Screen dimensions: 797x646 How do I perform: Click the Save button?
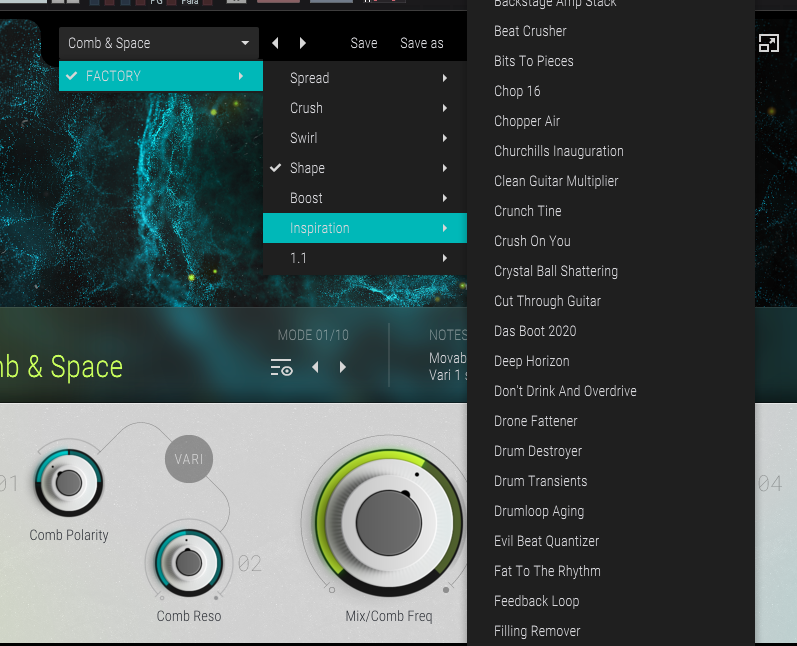point(363,43)
